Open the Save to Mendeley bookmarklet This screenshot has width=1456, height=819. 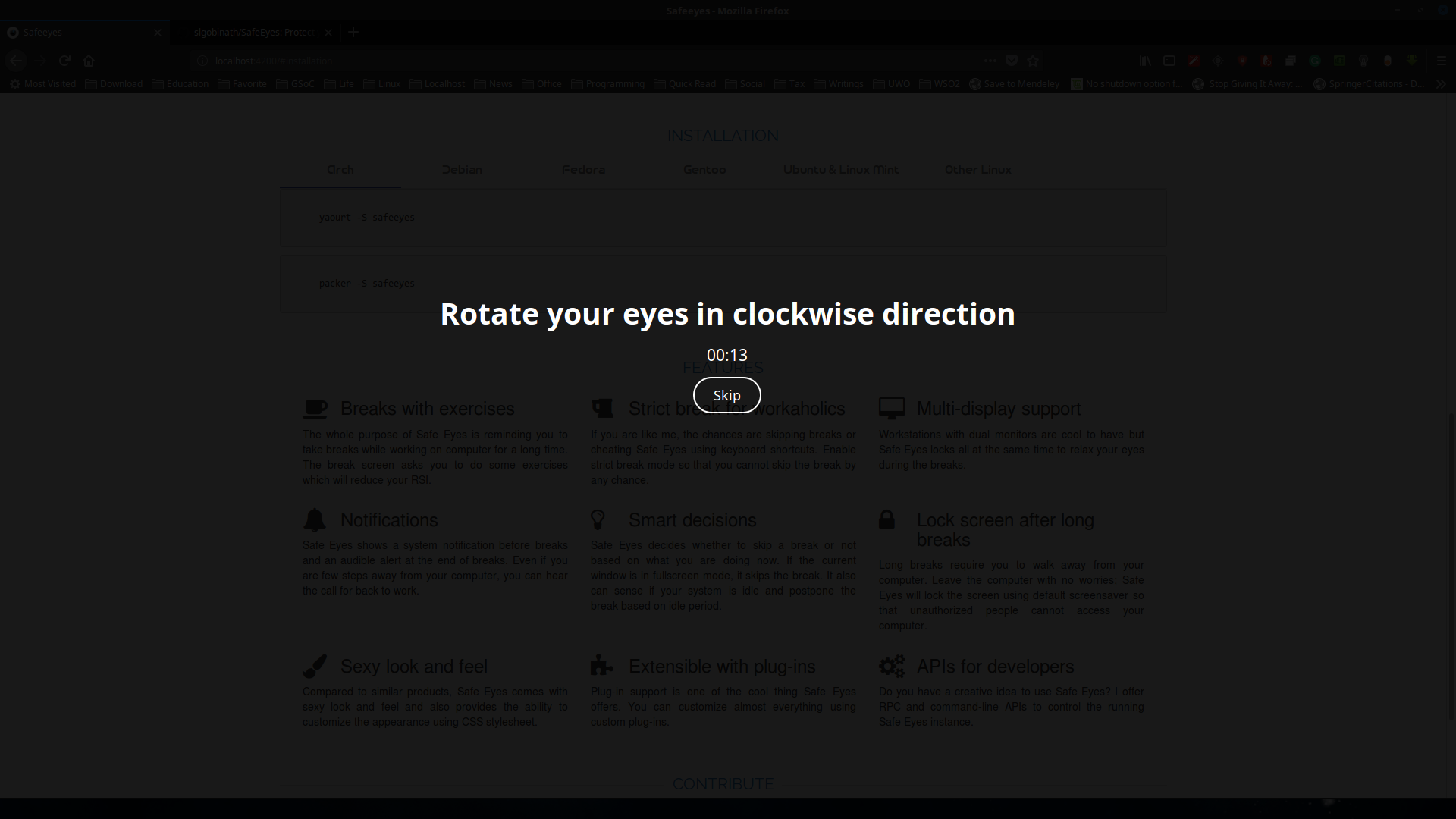(x=1015, y=83)
